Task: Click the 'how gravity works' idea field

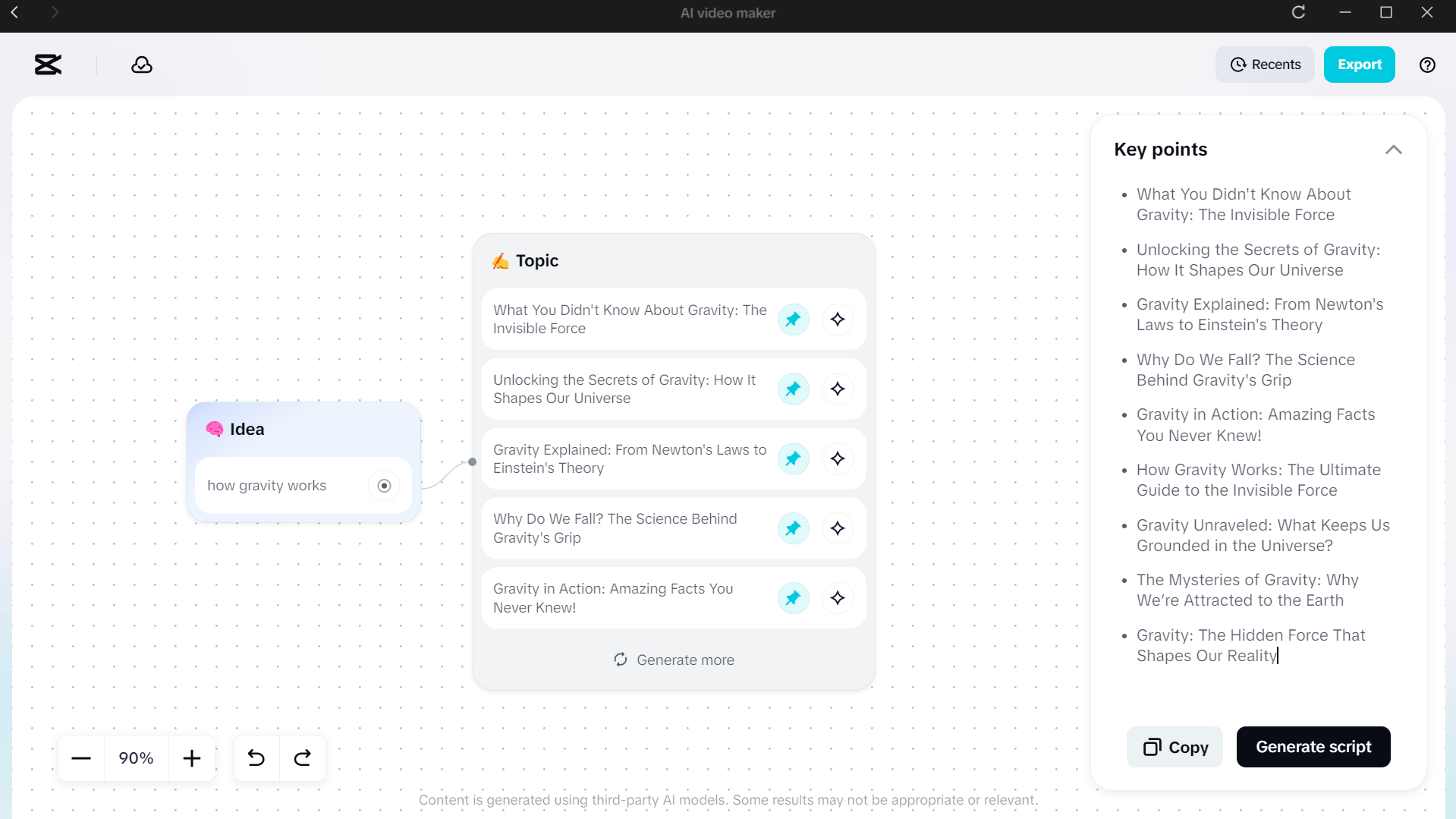Action: 303,486
